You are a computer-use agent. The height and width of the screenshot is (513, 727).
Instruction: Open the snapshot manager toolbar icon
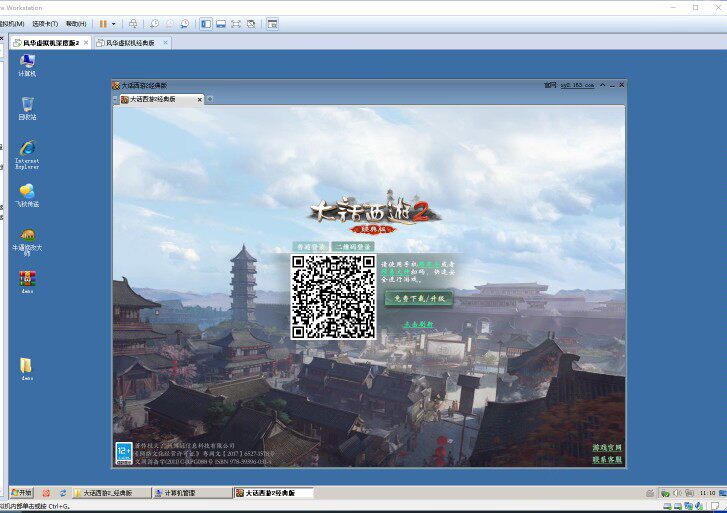(x=185, y=24)
